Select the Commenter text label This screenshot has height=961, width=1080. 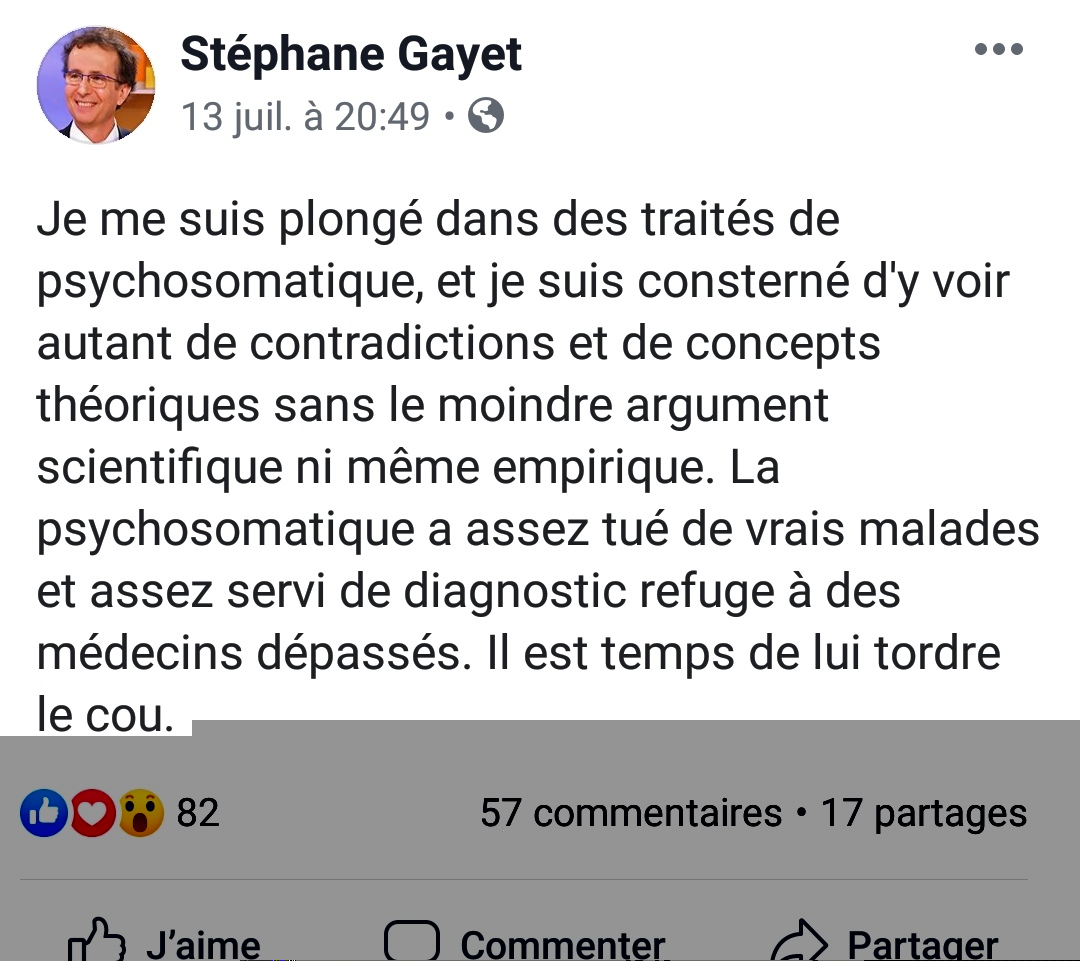(x=563, y=944)
